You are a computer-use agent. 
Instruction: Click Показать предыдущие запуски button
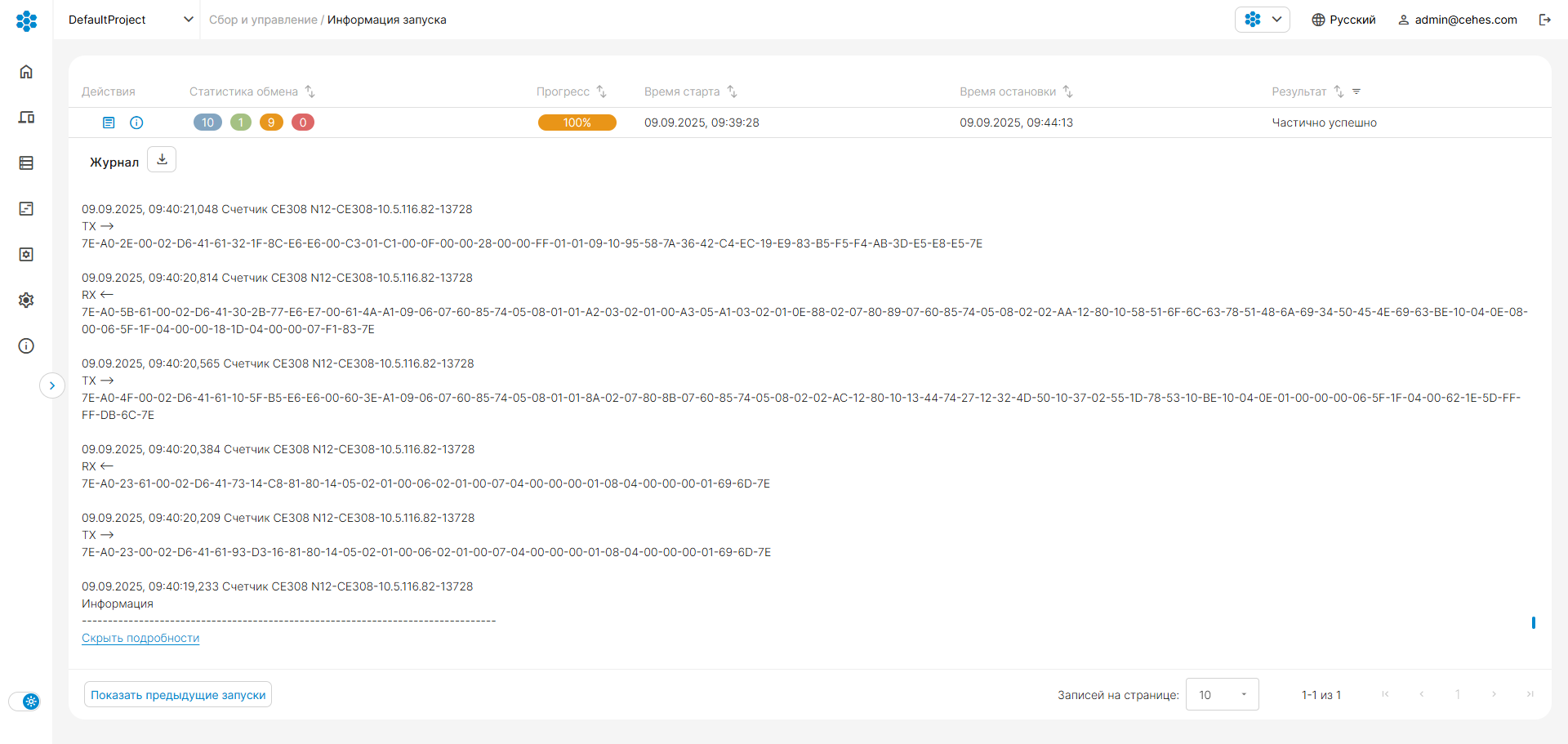pos(178,695)
